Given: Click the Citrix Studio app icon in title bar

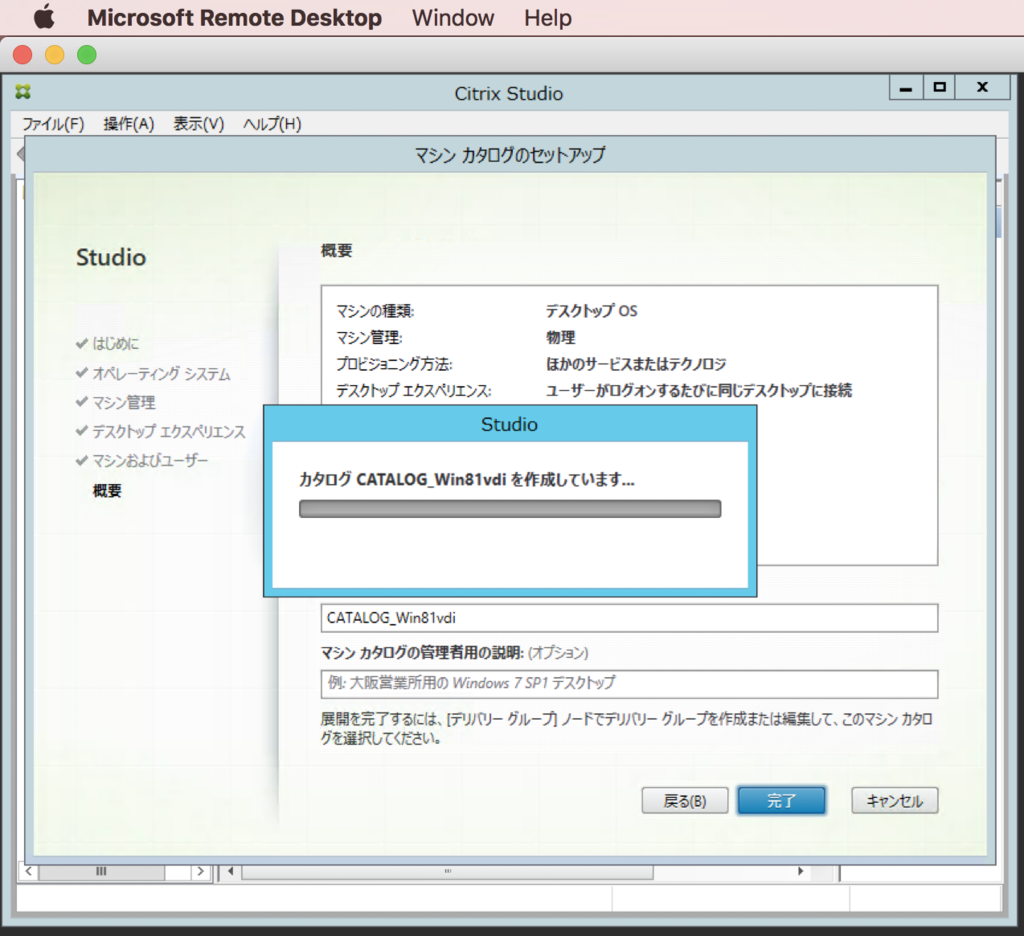Looking at the screenshot, I should (24, 92).
